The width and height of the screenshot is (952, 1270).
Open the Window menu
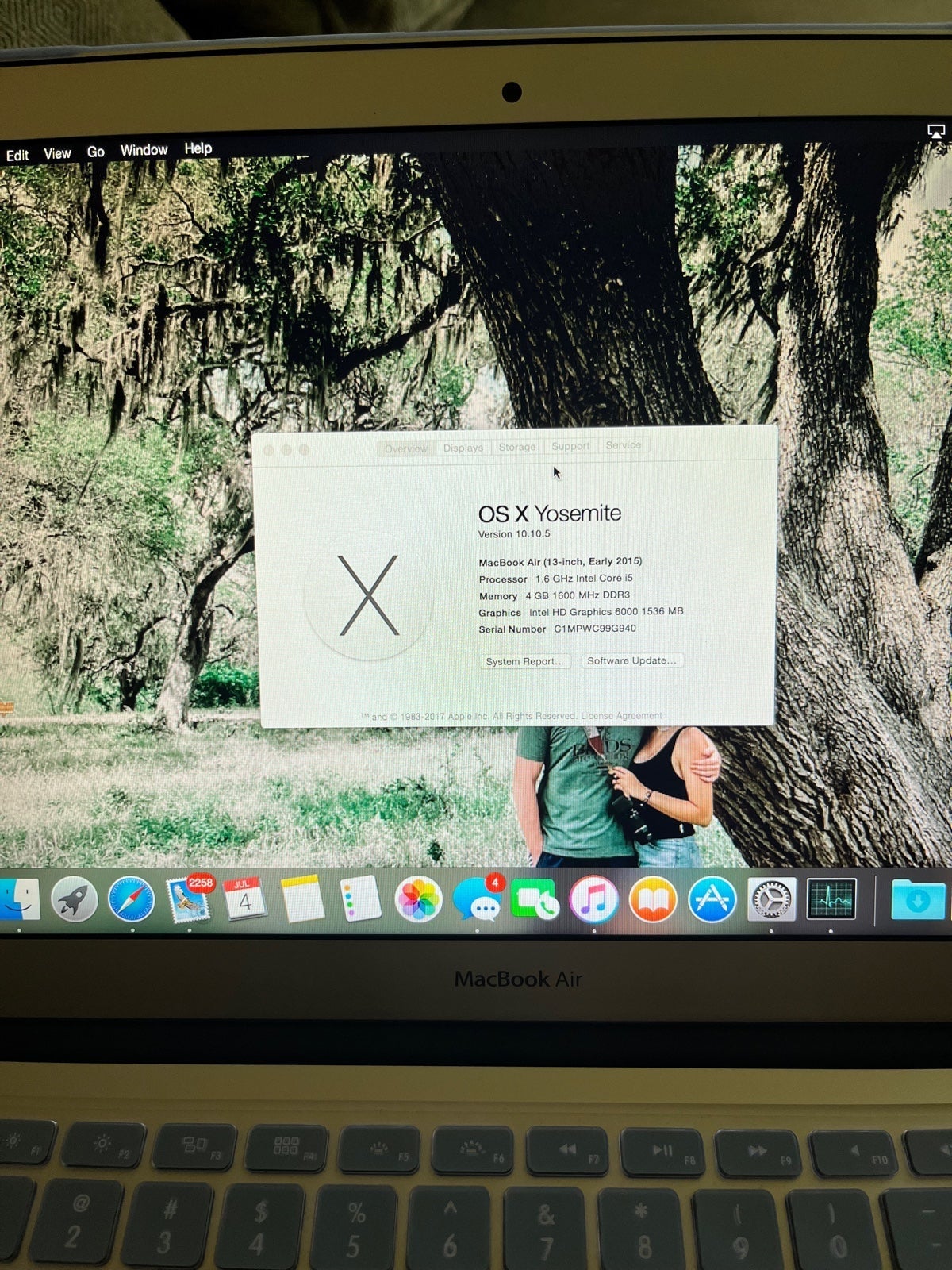pyautogui.click(x=144, y=149)
